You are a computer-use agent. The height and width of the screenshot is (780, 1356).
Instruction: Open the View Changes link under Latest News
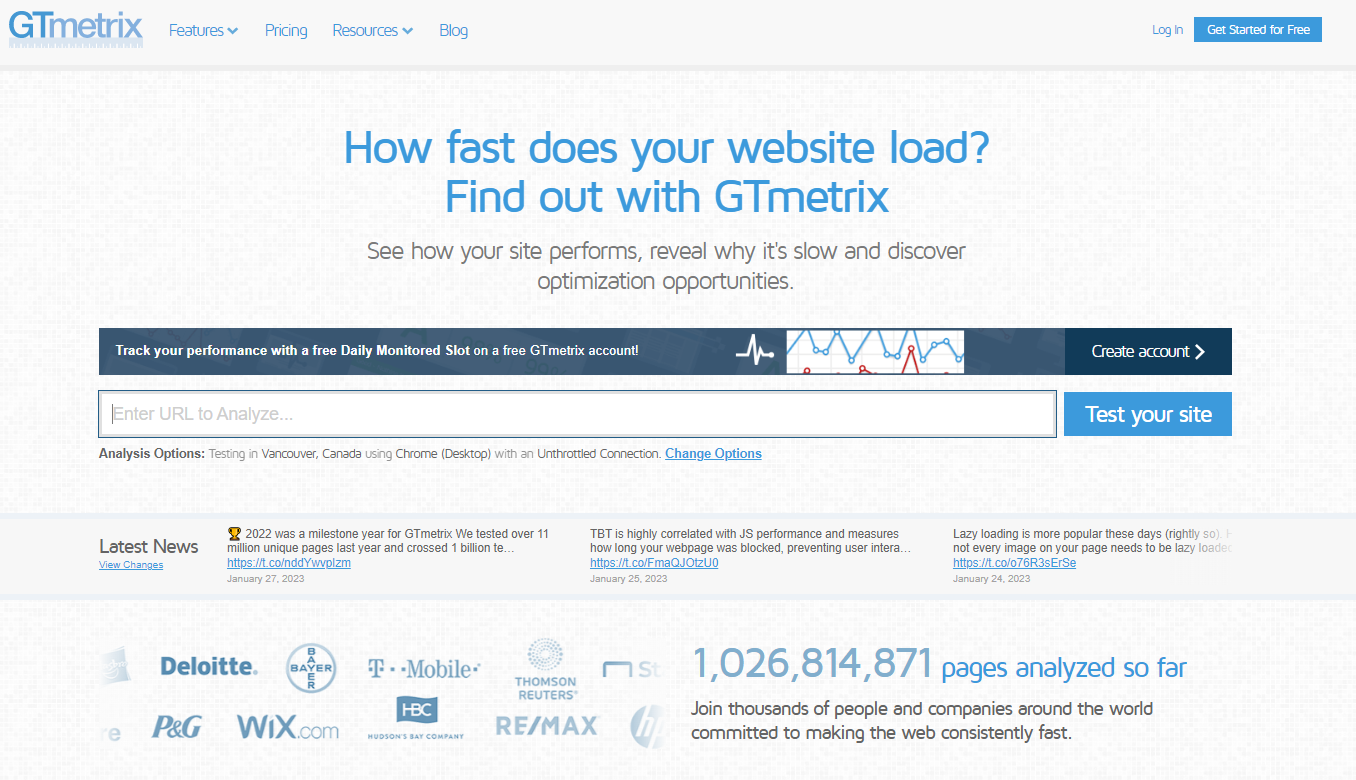pyautogui.click(x=131, y=565)
